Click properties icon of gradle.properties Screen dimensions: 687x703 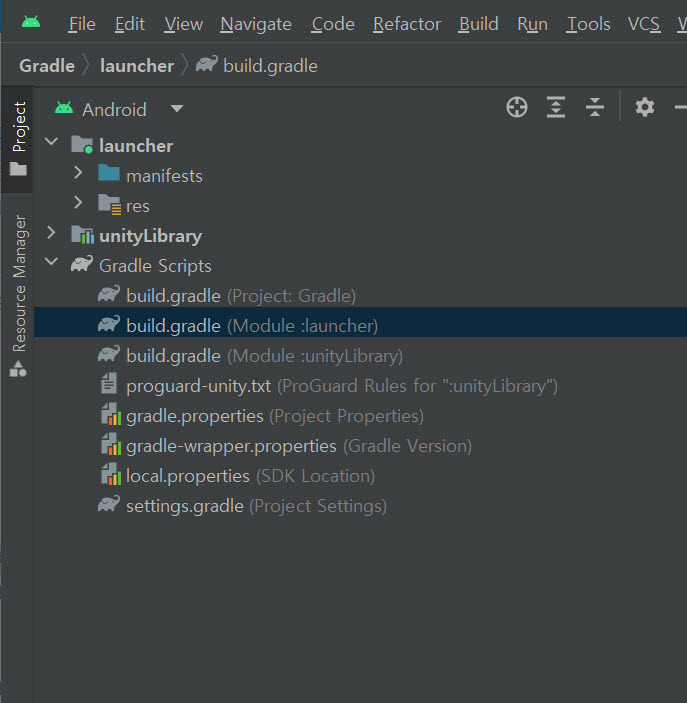[x=111, y=414]
